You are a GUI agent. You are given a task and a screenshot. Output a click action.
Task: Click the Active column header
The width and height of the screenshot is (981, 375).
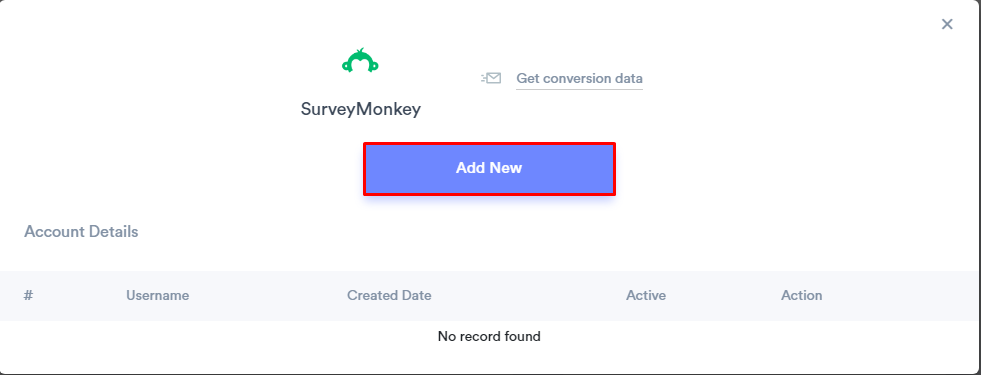pyautogui.click(x=646, y=295)
